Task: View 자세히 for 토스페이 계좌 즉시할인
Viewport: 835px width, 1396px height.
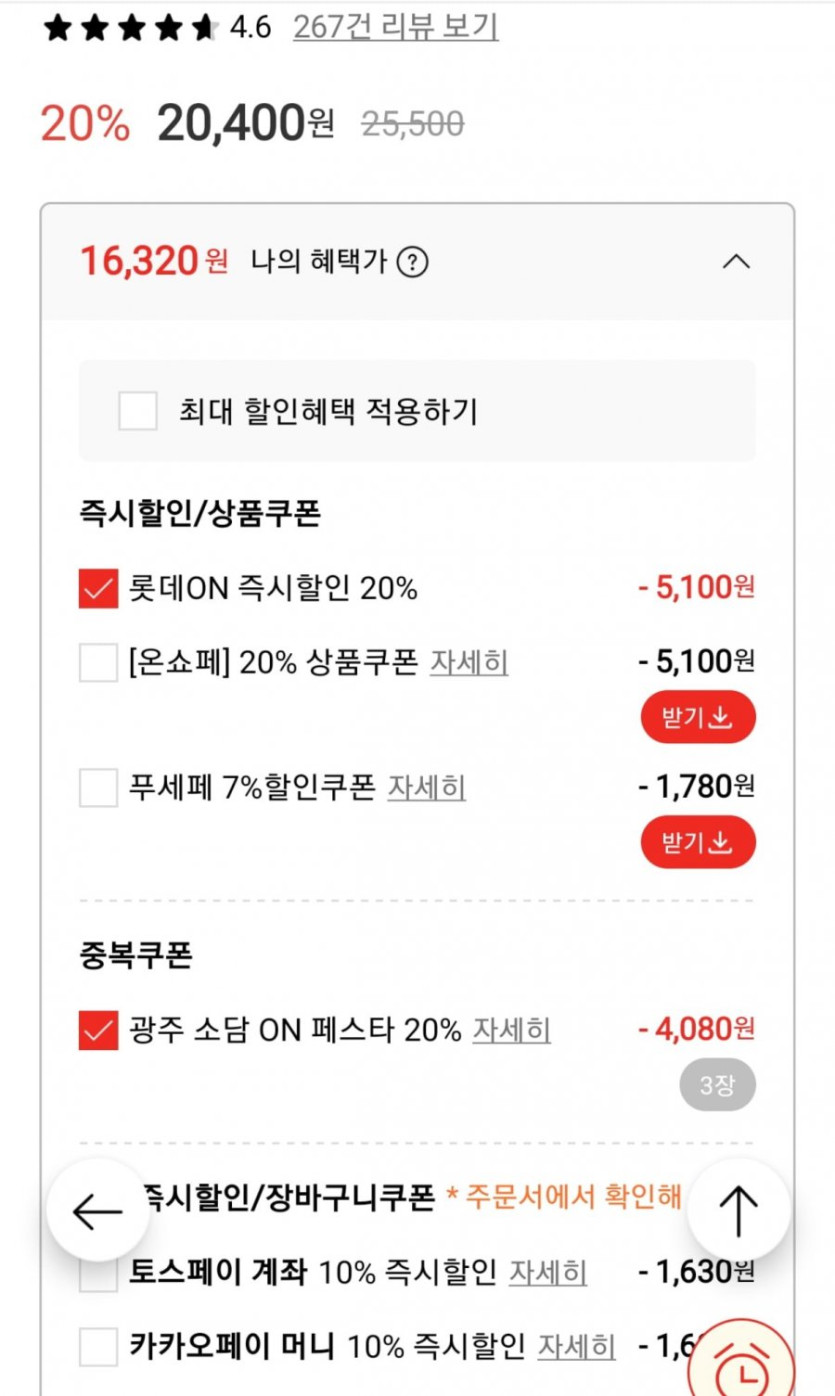Action: click(x=548, y=1272)
